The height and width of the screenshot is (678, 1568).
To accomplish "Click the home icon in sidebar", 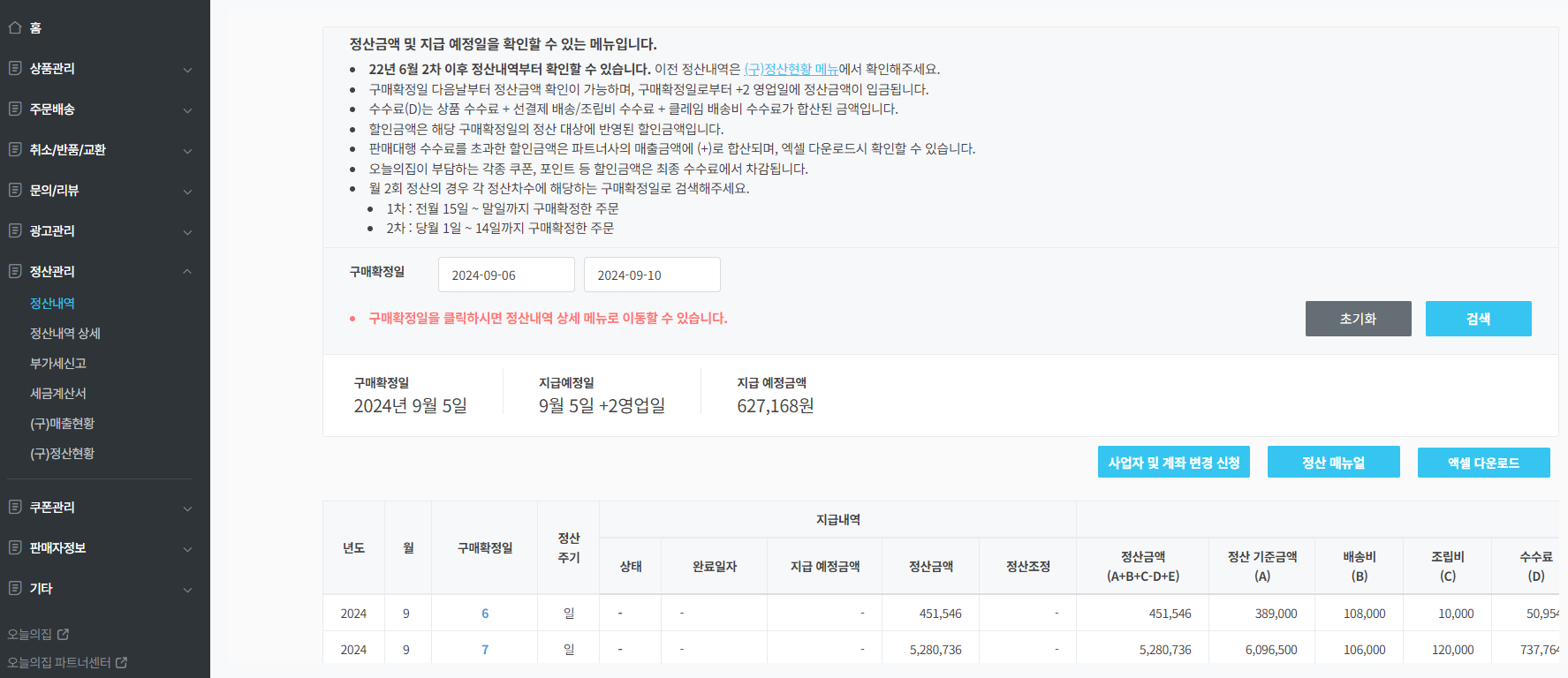I will (15, 27).
